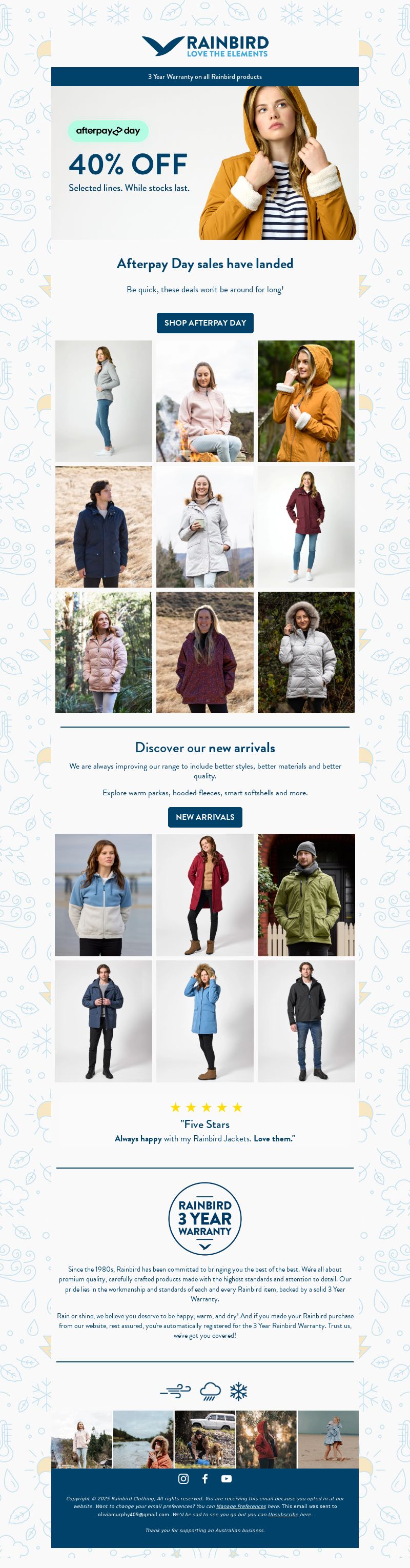
Task: Open the navy men's jacket on grass thumbnail
Action: point(104,527)
